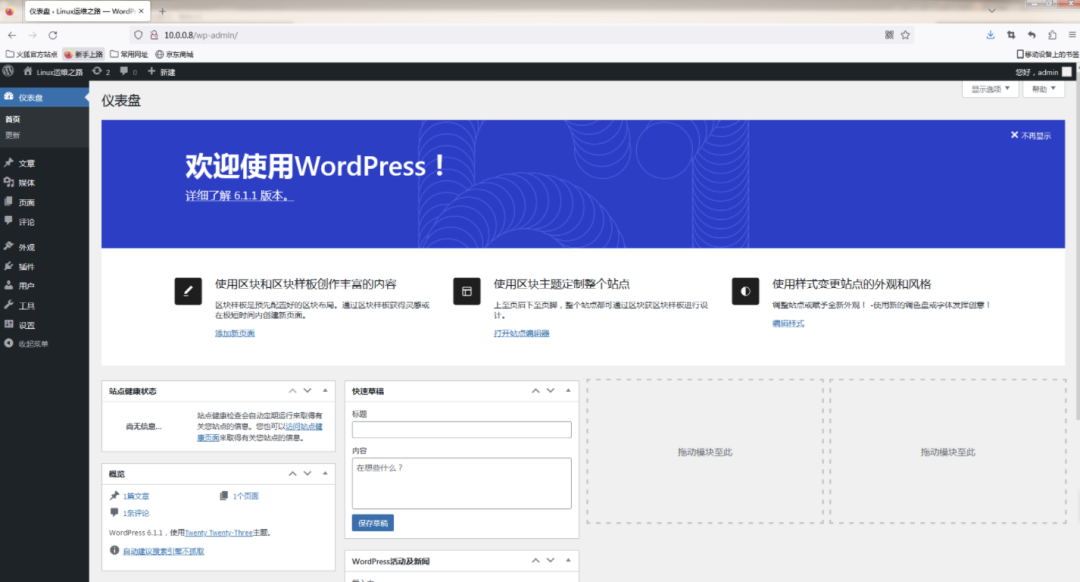Open the Firefox hamburger menu

tap(1071, 35)
